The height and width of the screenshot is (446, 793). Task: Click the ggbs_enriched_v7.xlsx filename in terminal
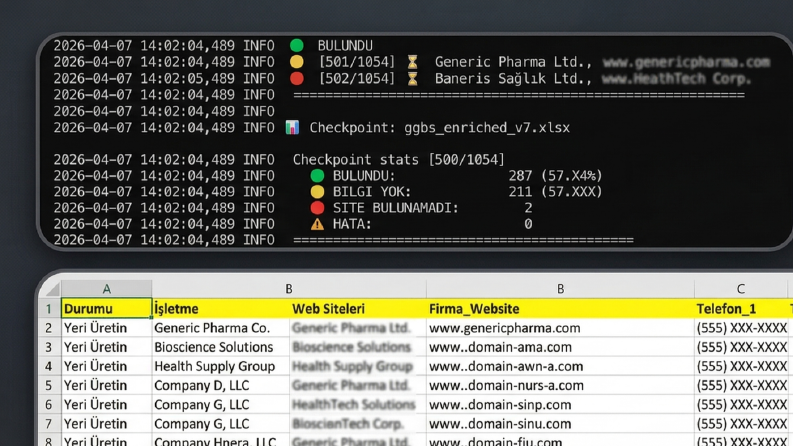click(x=487, y=127)
